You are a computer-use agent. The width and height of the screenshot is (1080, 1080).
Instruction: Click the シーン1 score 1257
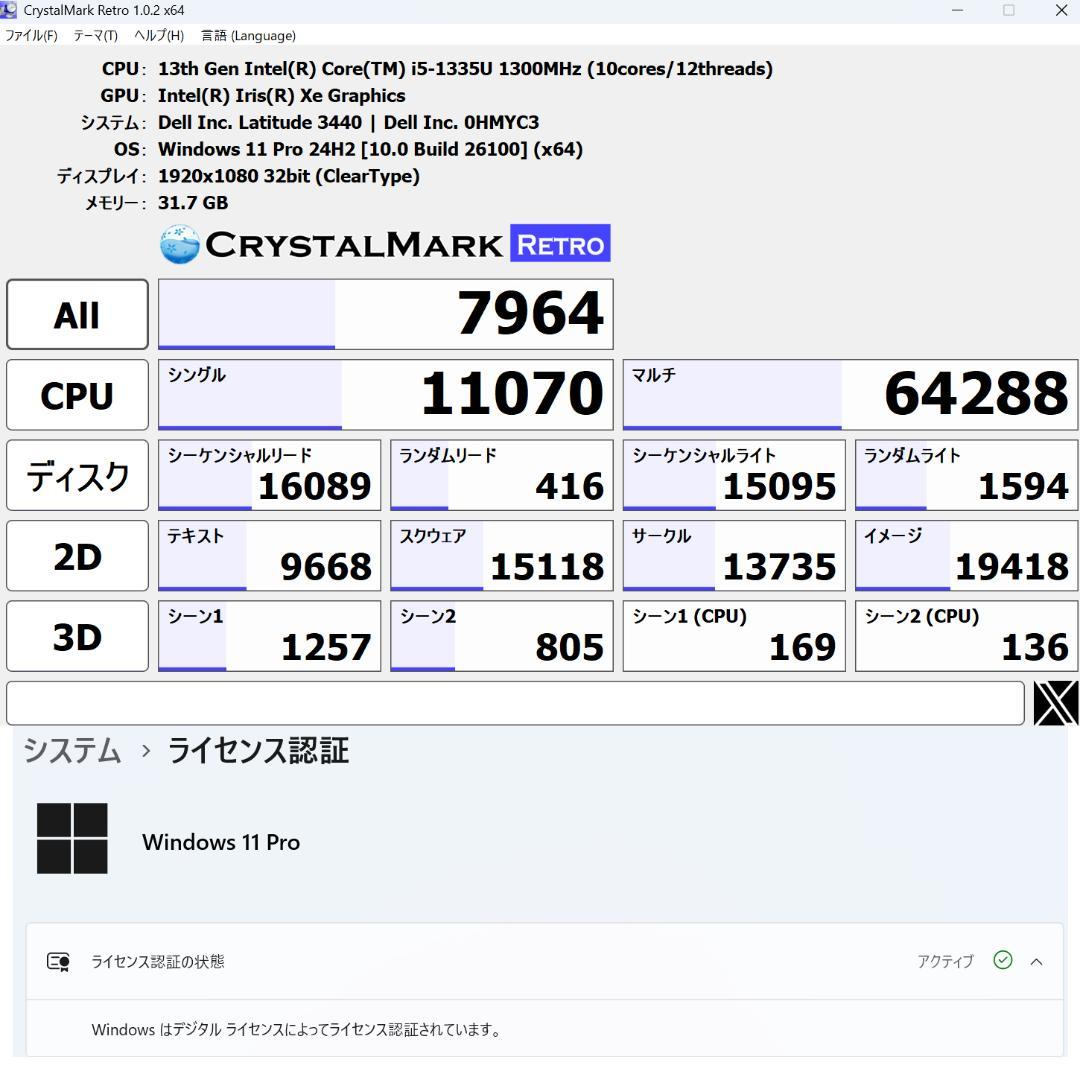point(269,636)
